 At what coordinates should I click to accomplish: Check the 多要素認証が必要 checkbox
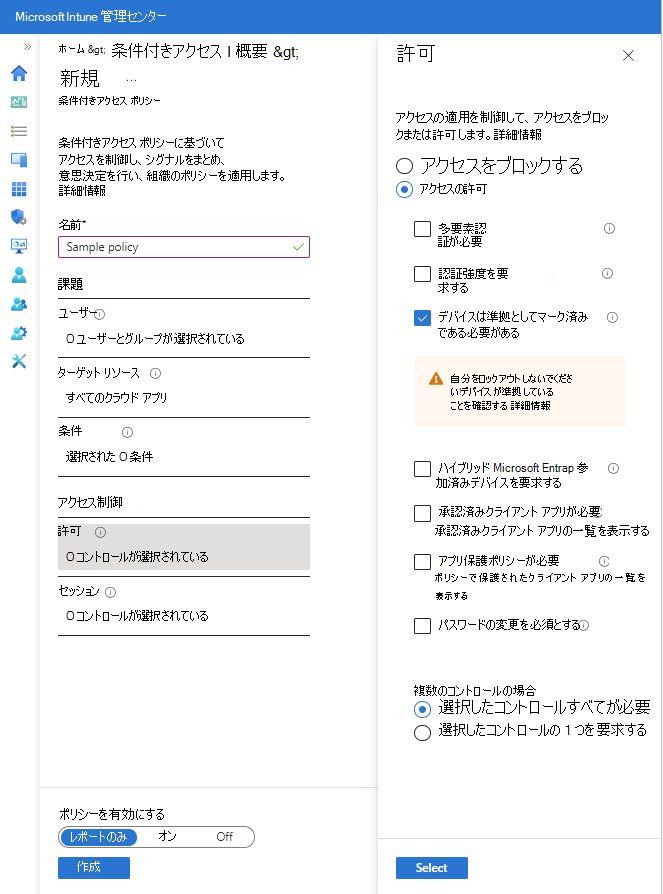click(x=422, y=229)
